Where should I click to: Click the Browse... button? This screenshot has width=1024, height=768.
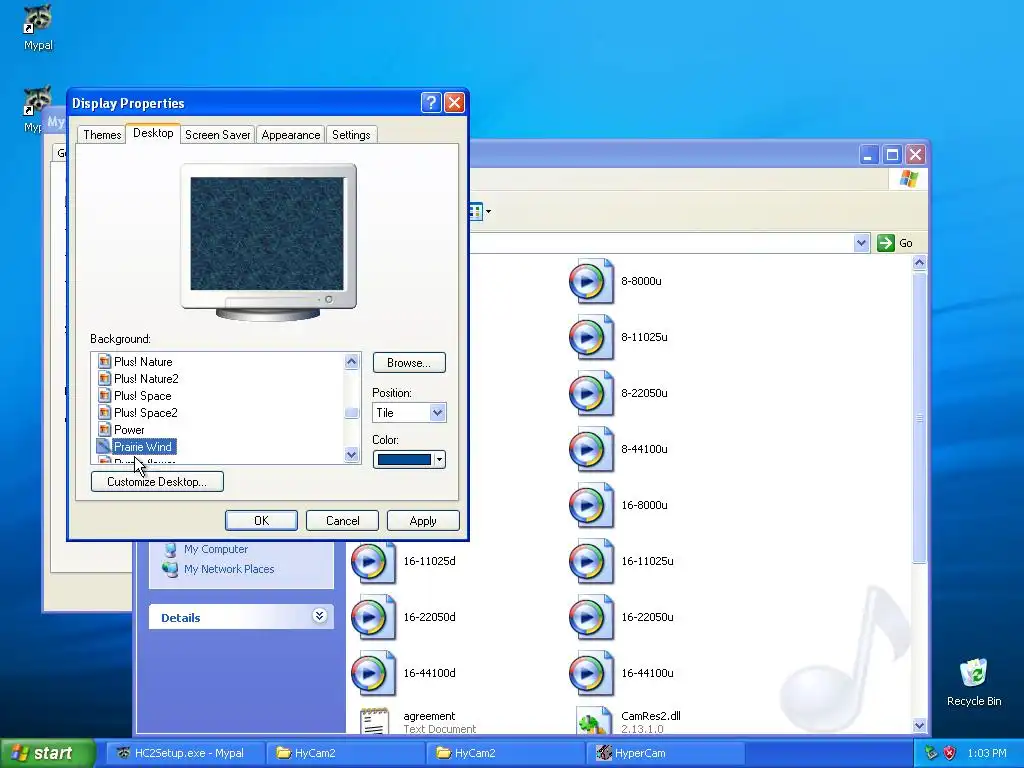[409, 362]
